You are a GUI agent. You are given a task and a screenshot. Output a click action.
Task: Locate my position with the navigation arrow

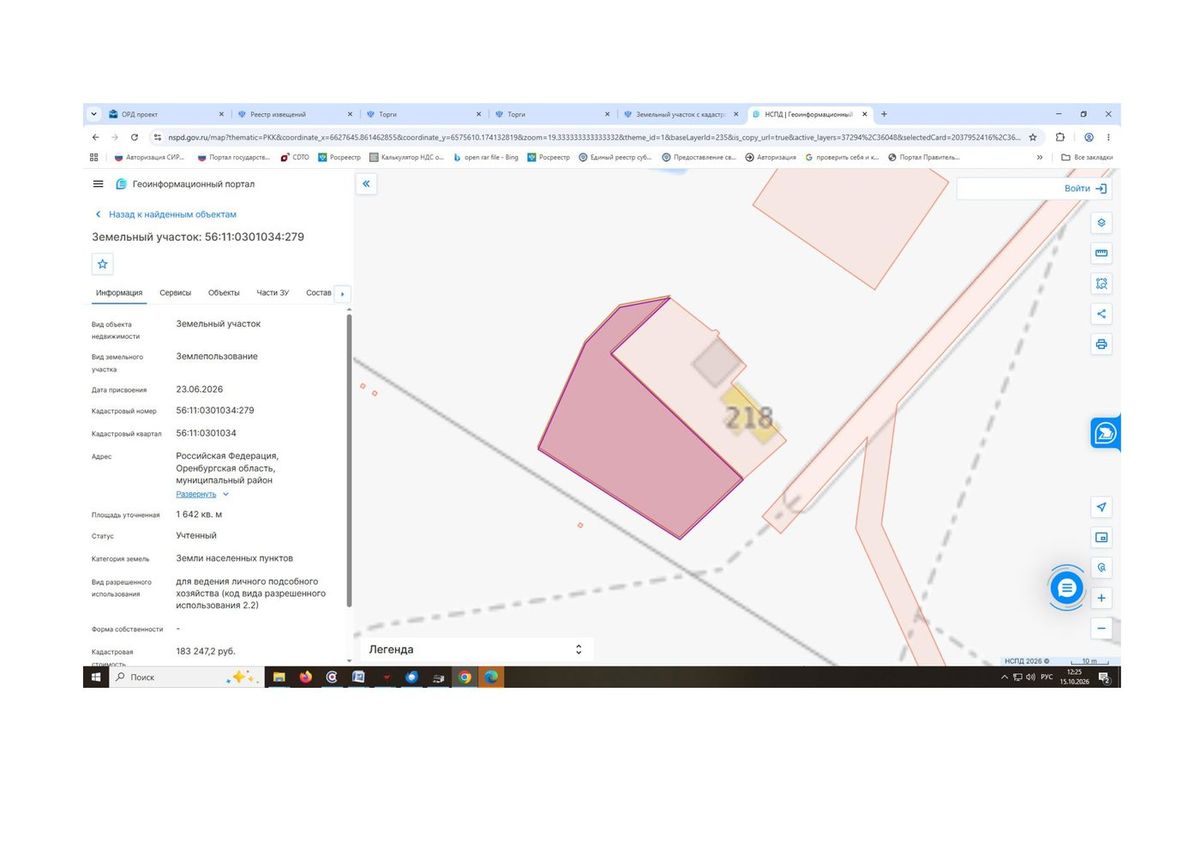(1101, 507)
